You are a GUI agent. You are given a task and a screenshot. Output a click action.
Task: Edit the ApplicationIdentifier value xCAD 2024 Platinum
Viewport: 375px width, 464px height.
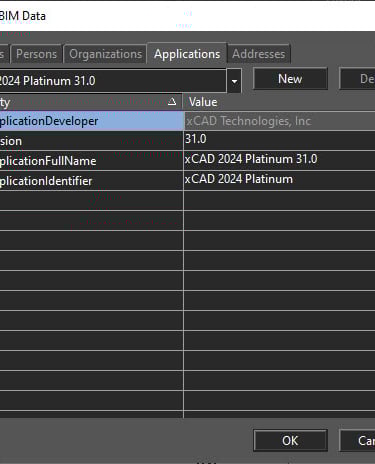279,180
